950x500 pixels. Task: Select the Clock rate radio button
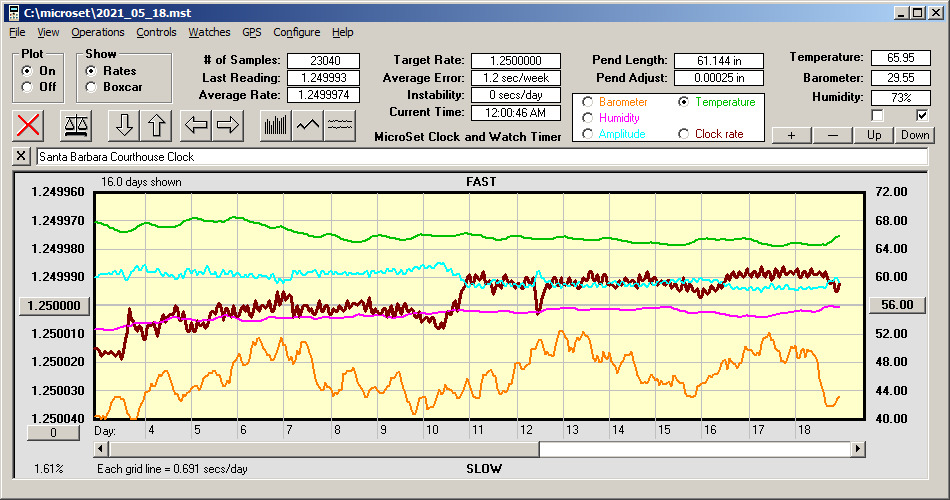(x=683, y=134)
